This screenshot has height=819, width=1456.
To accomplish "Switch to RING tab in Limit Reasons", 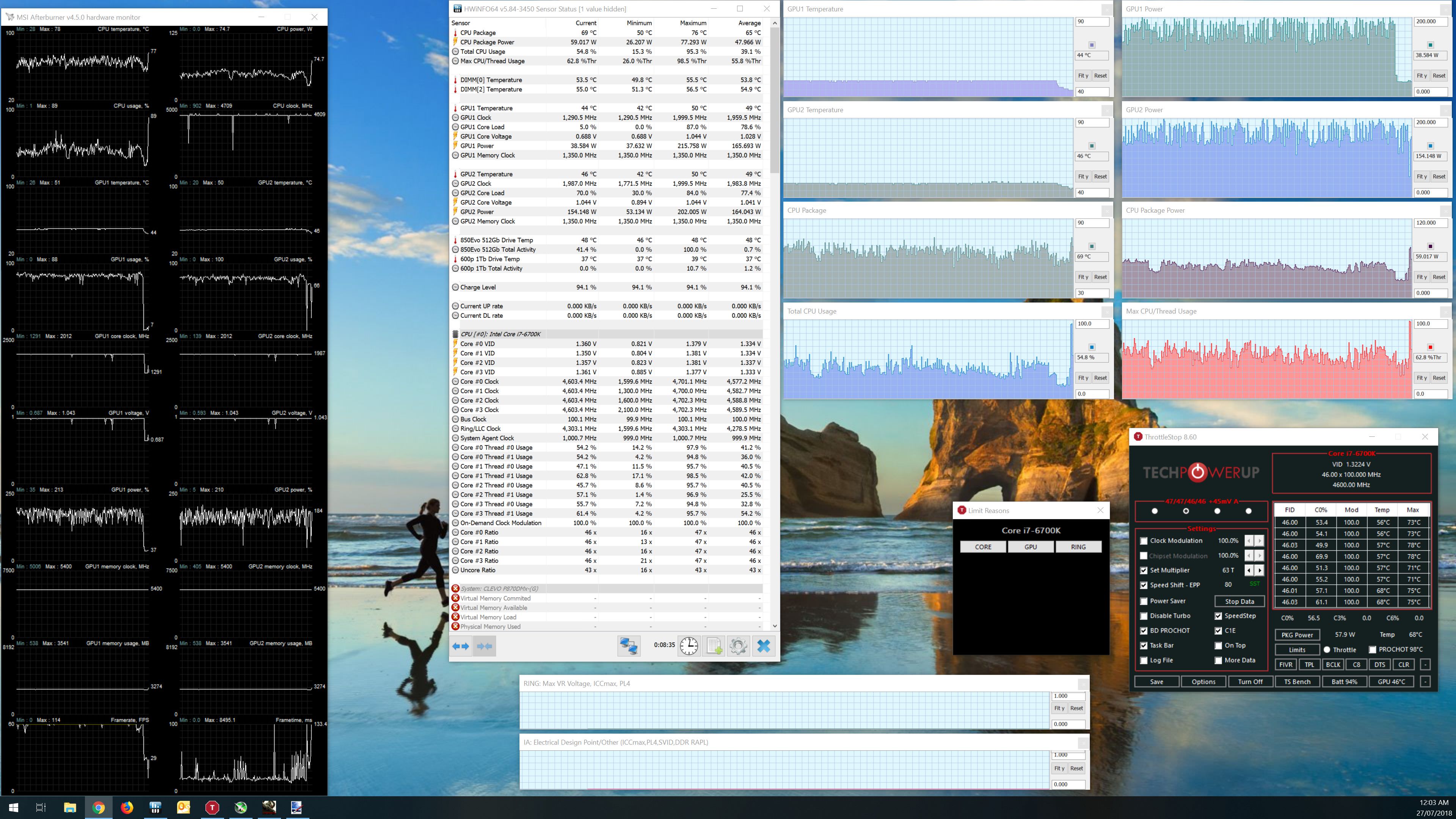I will [x=1078, y=546].
